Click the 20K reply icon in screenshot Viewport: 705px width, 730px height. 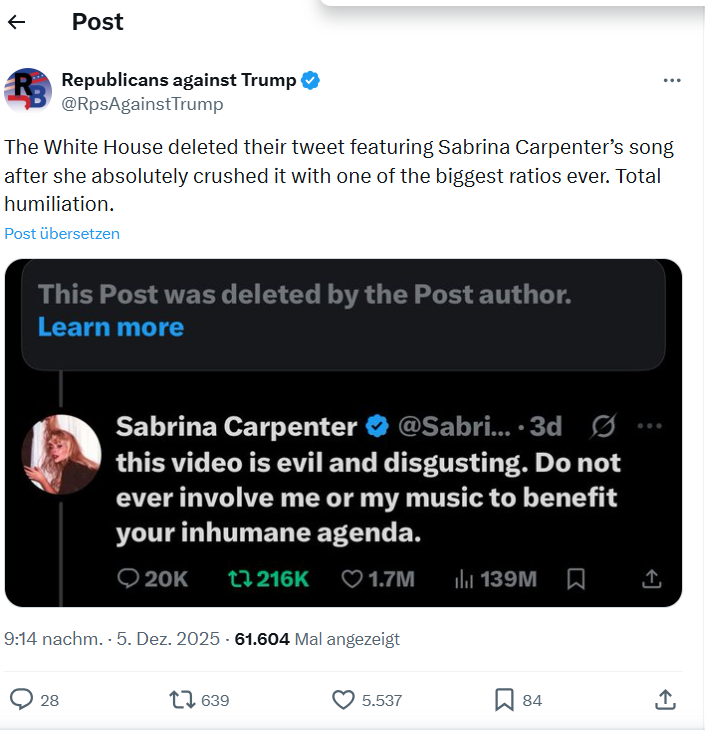point(130,578)
